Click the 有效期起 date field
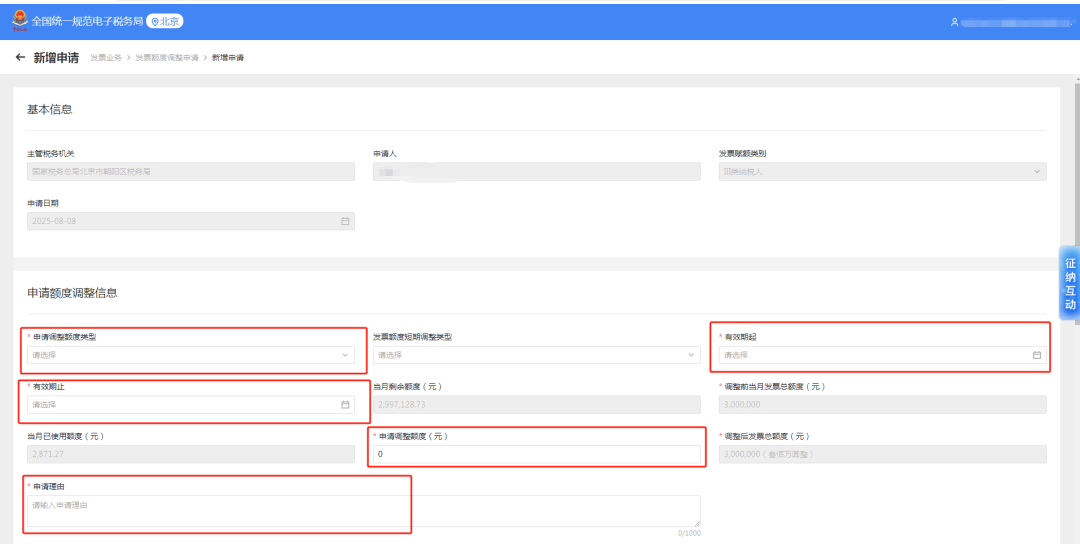 [870, 355]
